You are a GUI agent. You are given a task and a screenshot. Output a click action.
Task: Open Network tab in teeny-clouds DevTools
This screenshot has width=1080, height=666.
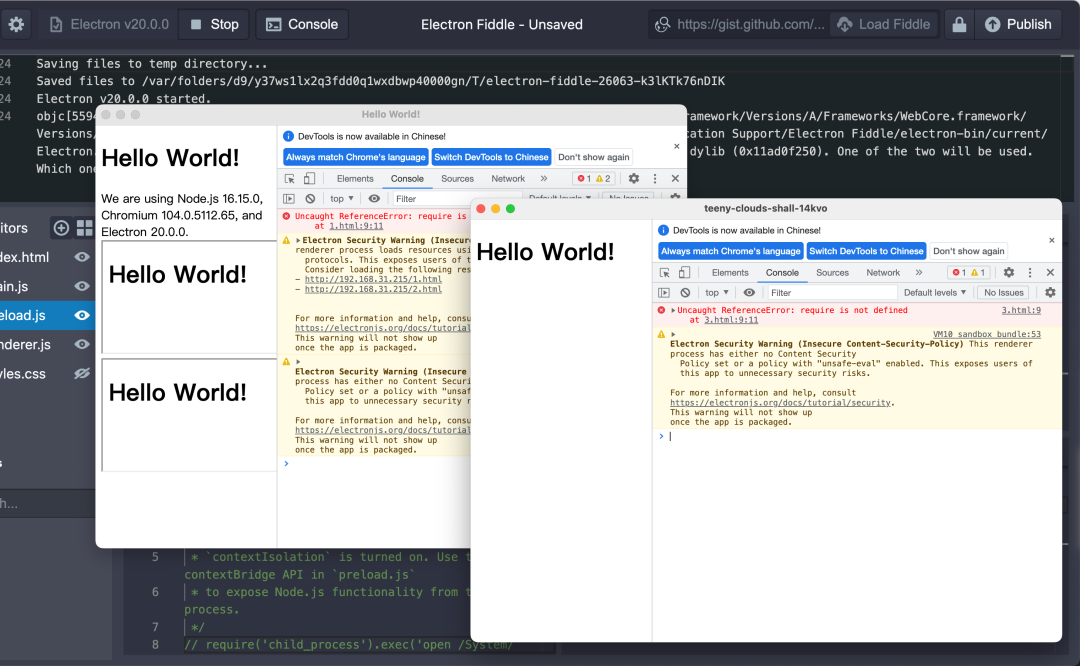pos(883,273)
